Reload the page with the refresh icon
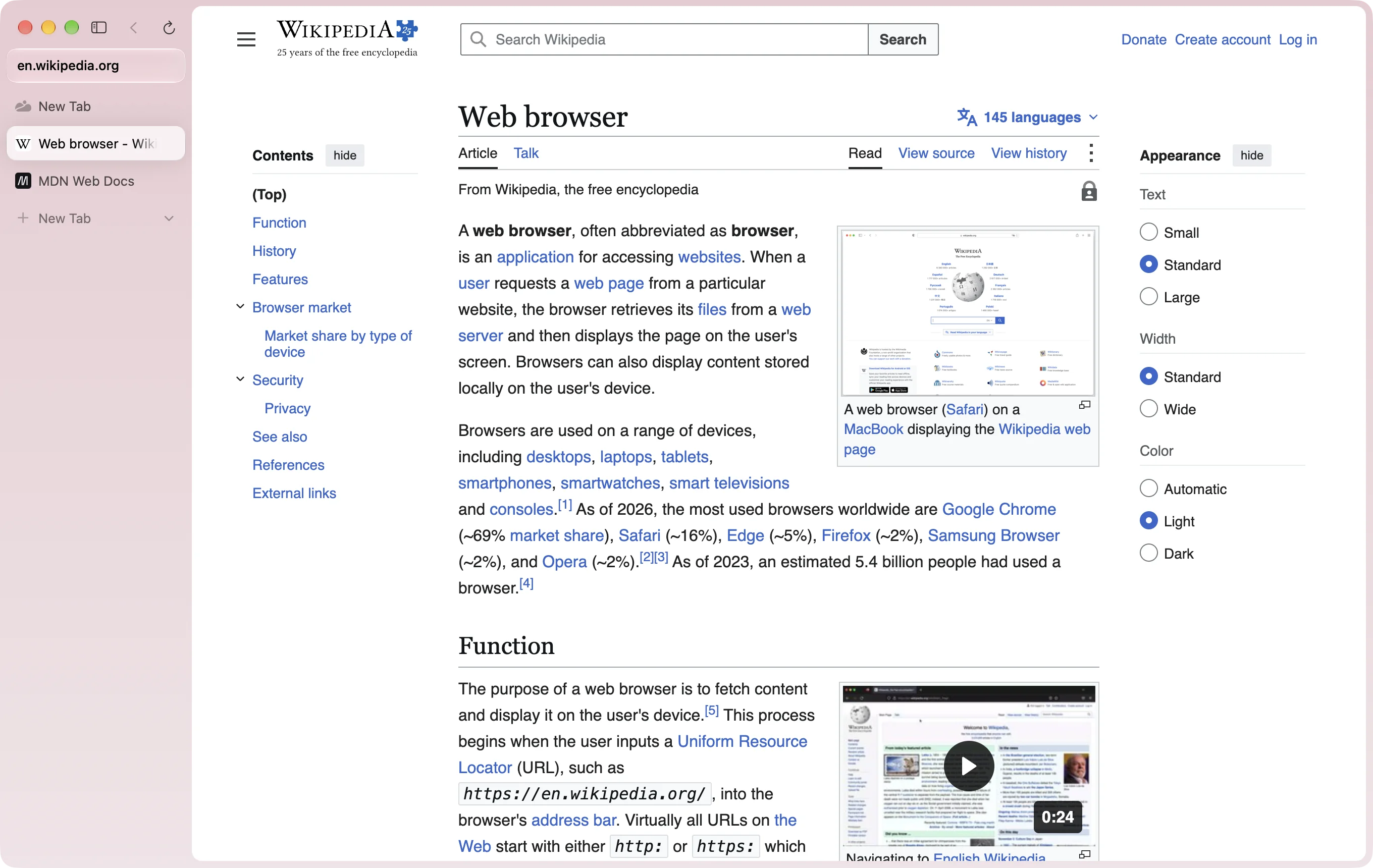The height and width of the screenshot is (868, 1373). (169, 27)
